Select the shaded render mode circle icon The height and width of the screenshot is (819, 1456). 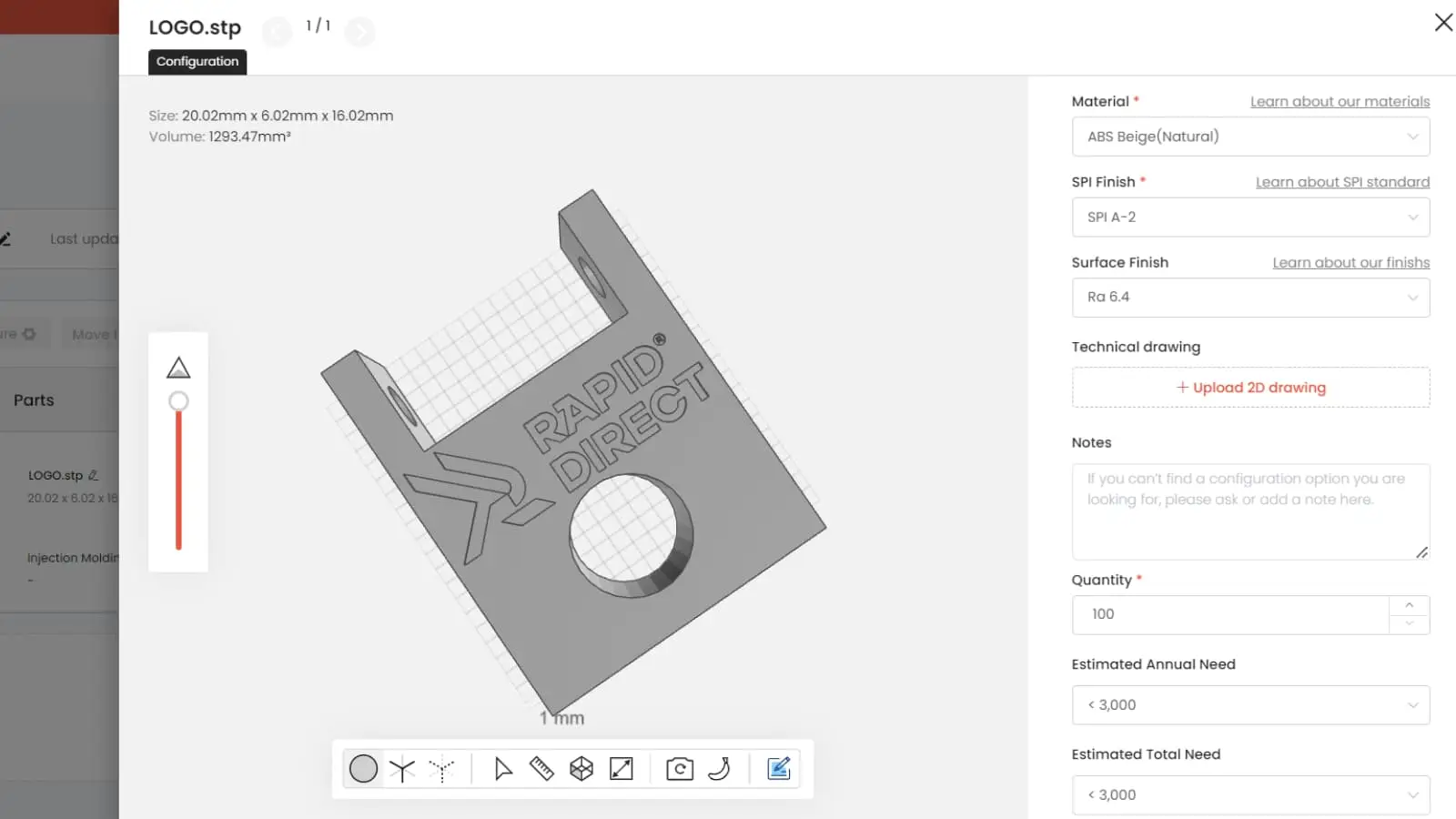coord(363,769)
